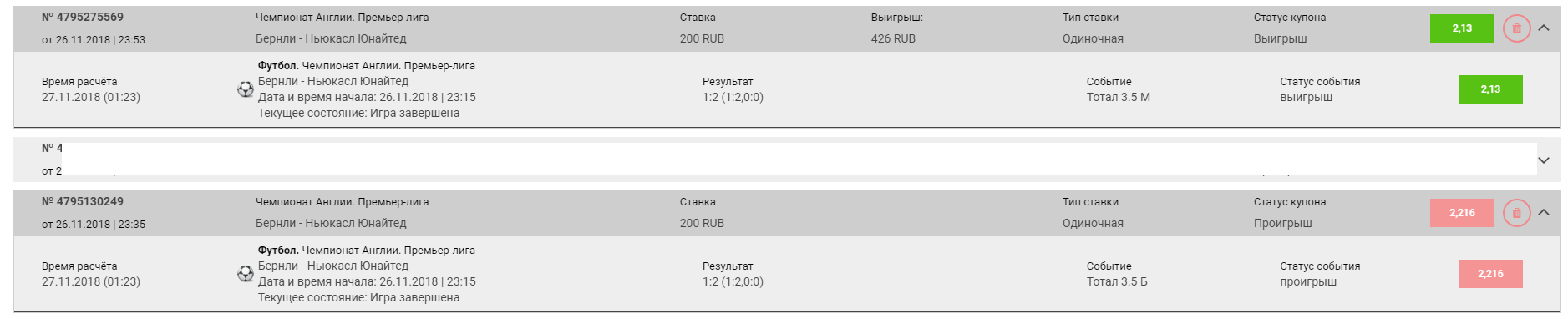Collapse coupon 4795275569 details
This screenshot has height=319, width=1568.
coord(1544,28)
